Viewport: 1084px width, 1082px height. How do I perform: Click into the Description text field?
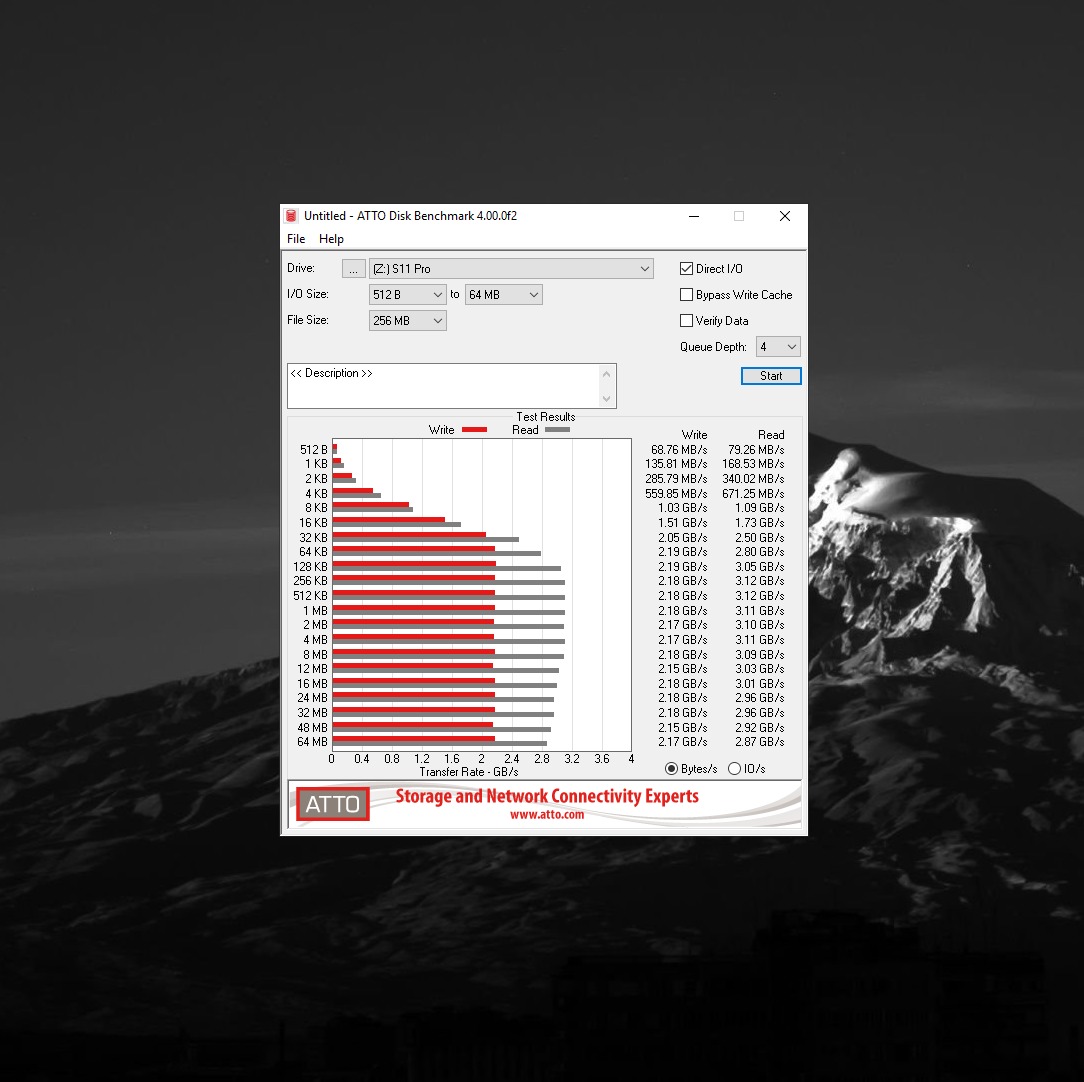[x=443, y=386]
